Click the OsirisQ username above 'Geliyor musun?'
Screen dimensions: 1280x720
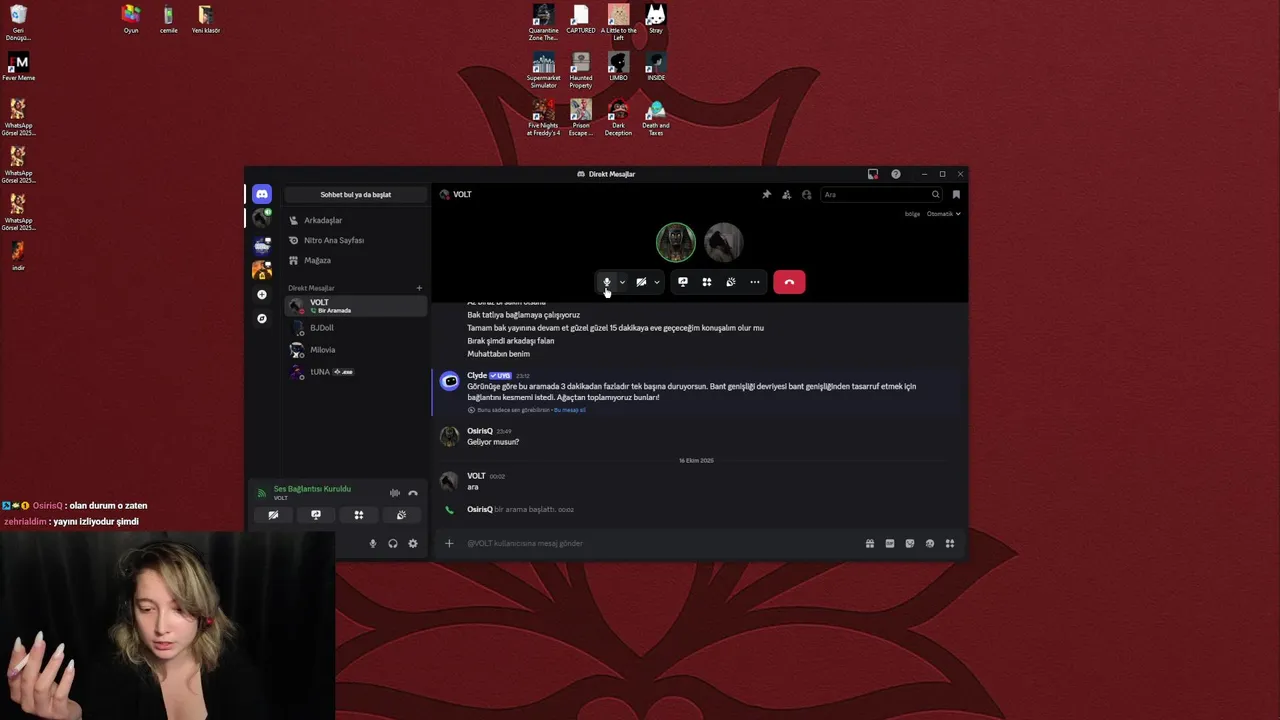point(480,431)
